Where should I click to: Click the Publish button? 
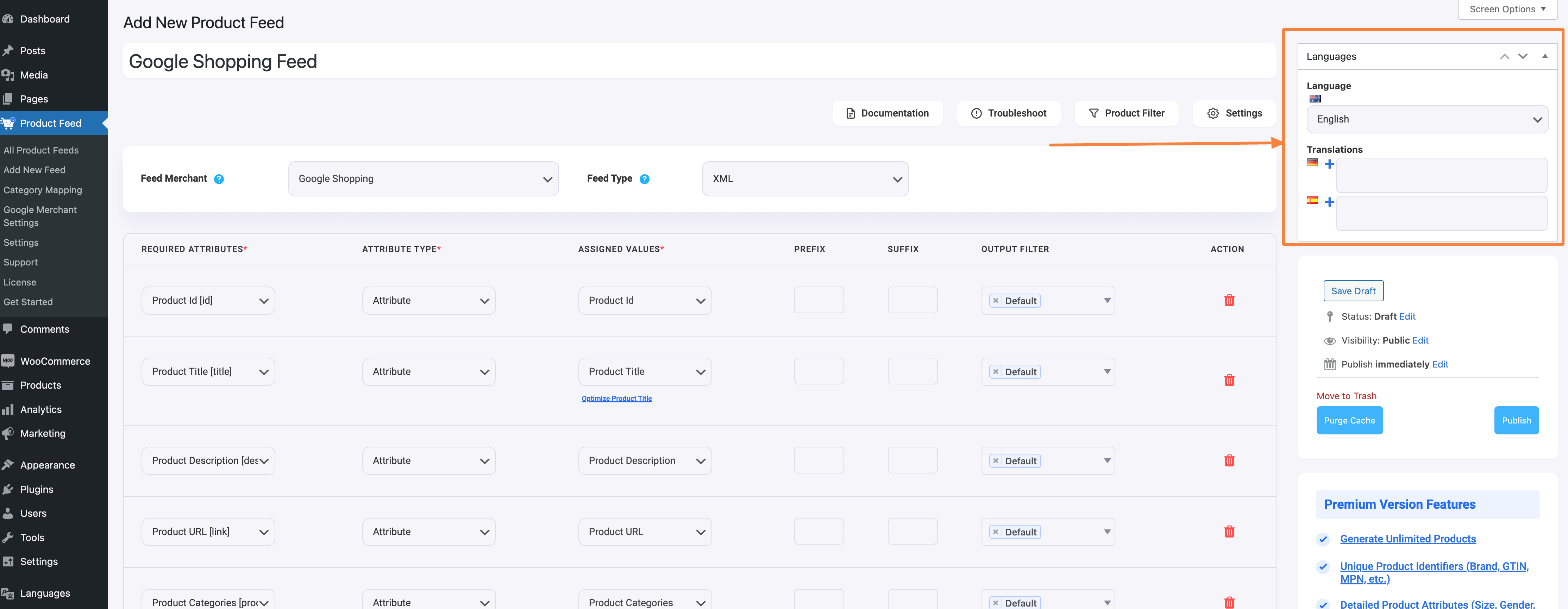(1516, 420)
